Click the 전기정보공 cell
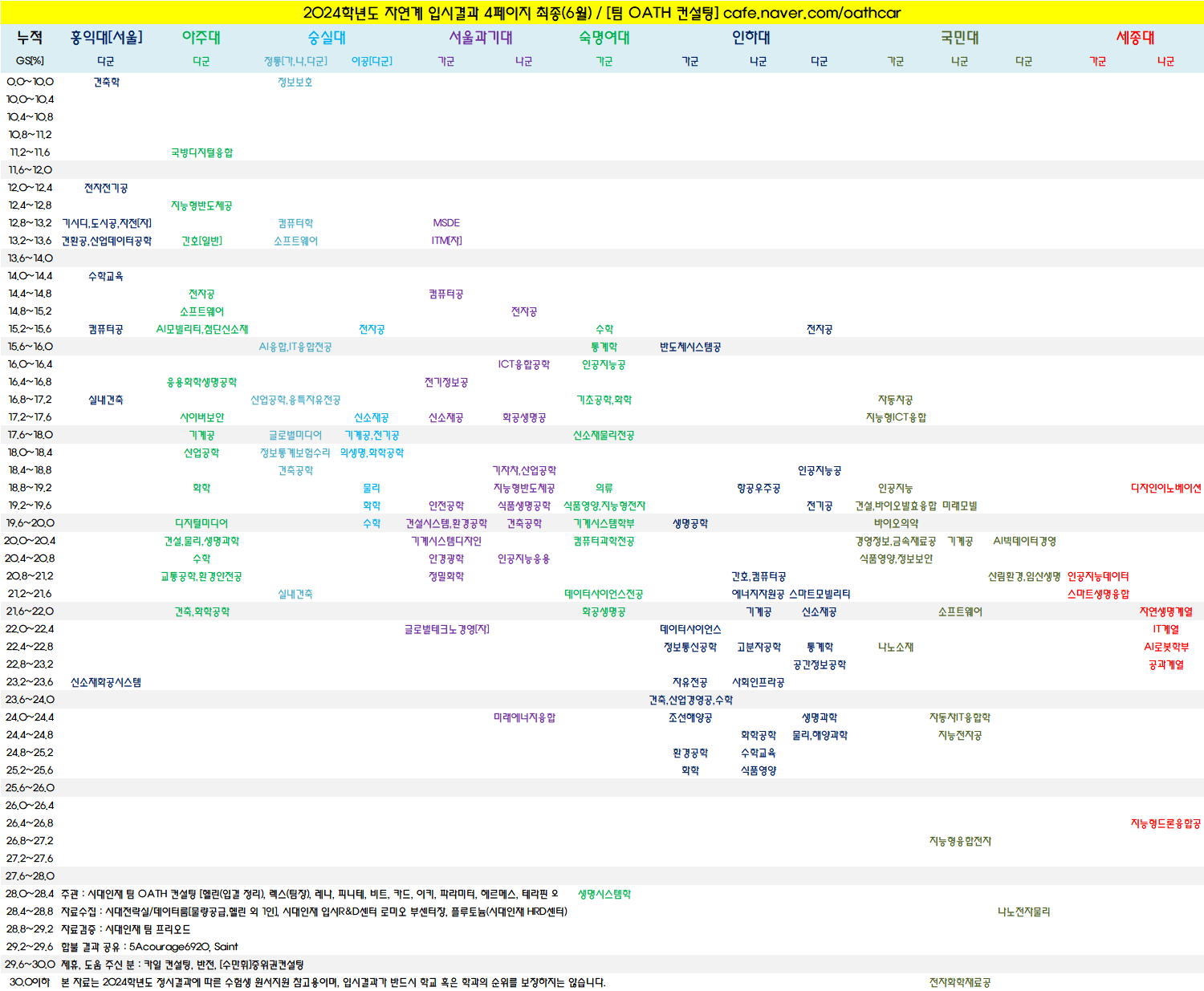 [446, 382]
